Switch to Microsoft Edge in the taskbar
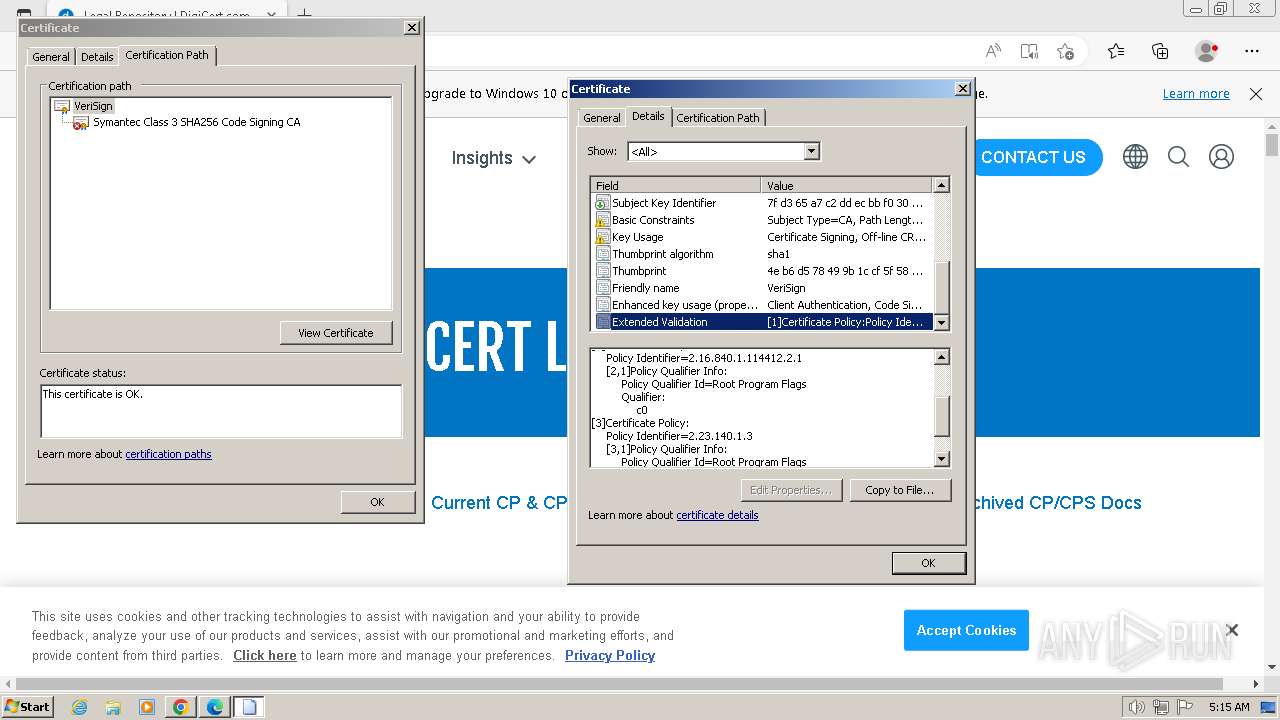Image resolution: width=1280 pixels, height=720 pixels. pyautogui.click(x=215, y=707)
